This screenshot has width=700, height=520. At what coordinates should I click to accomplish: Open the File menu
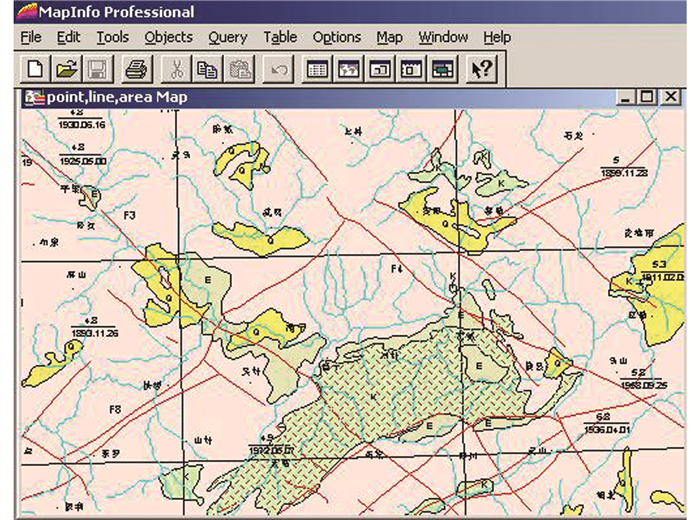coord(30,37)
